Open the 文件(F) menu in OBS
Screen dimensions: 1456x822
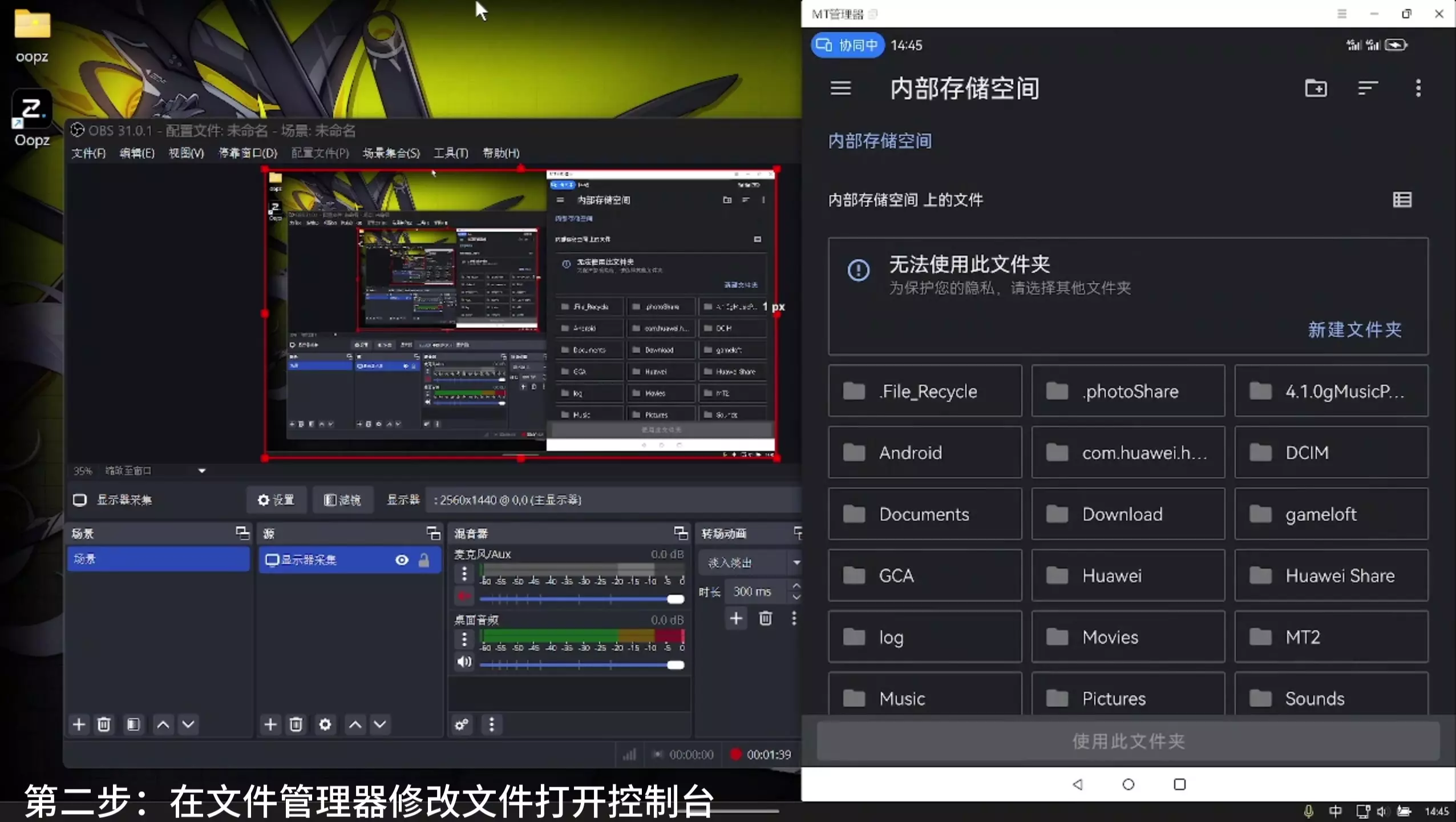[88, 153]
